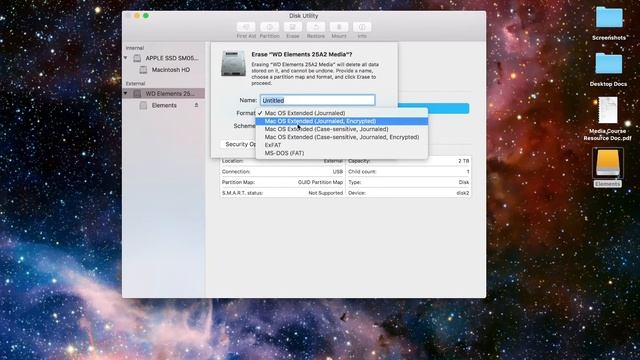Click the First Aid toolbar icon
Screen dimensions: 640x360
point(246,27)
